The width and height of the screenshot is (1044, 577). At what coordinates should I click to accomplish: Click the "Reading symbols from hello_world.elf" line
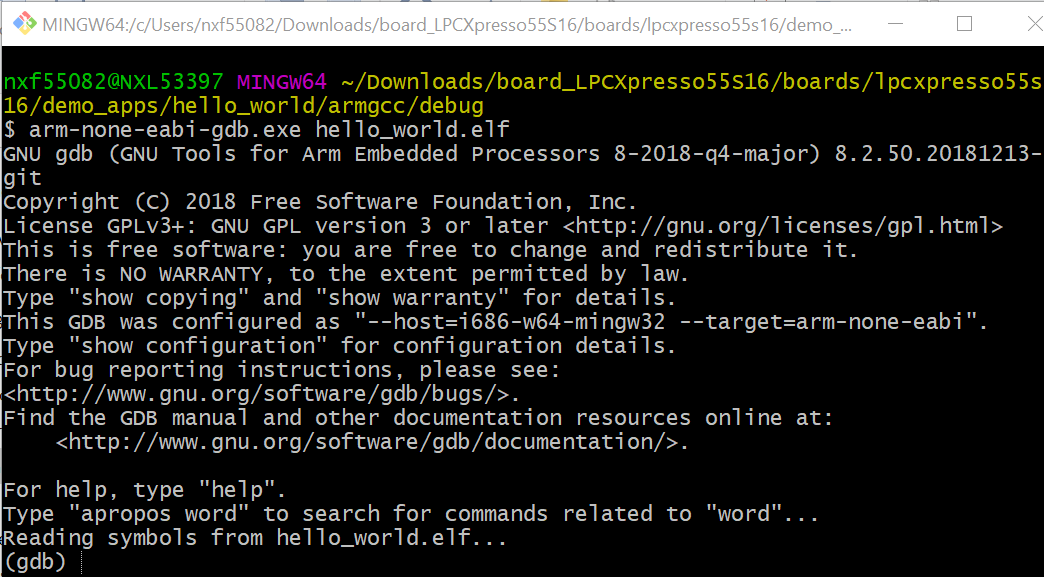coord(255,538)
